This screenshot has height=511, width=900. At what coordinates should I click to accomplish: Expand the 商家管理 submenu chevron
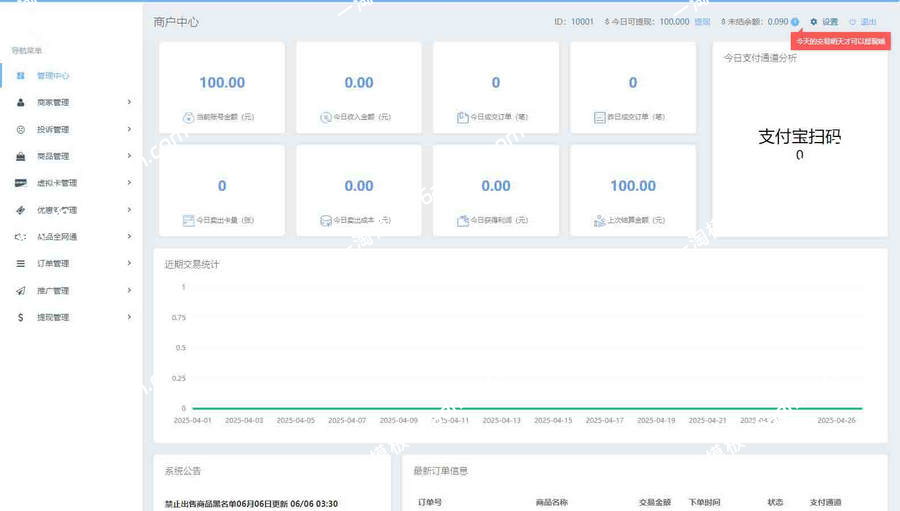[129, 102]
